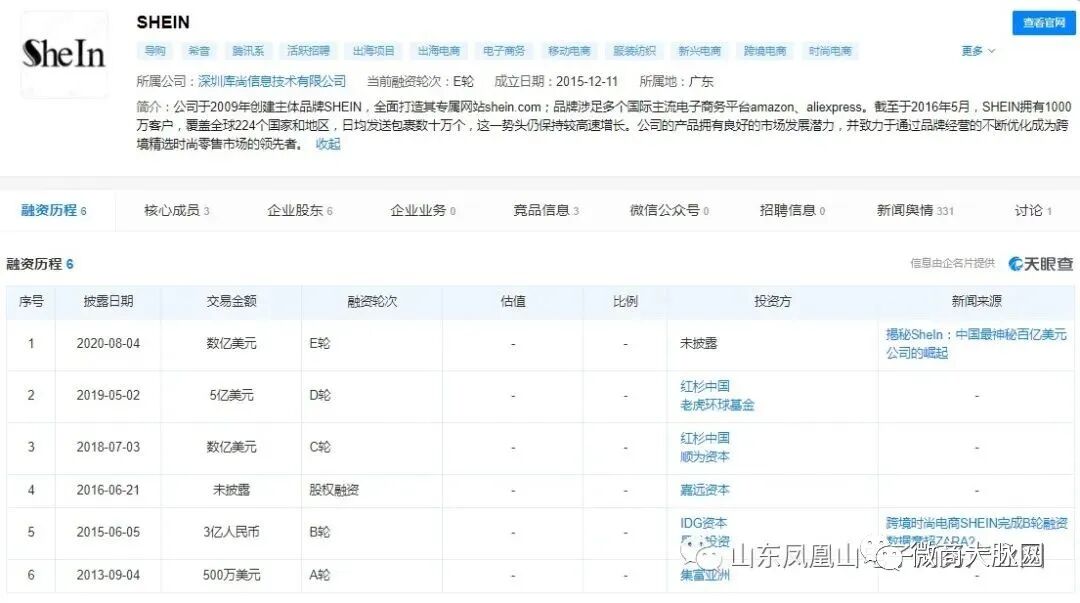The image size is (1080, 603).
Task: Select the 活跃招聘 tag
Action: pos(308,51)
